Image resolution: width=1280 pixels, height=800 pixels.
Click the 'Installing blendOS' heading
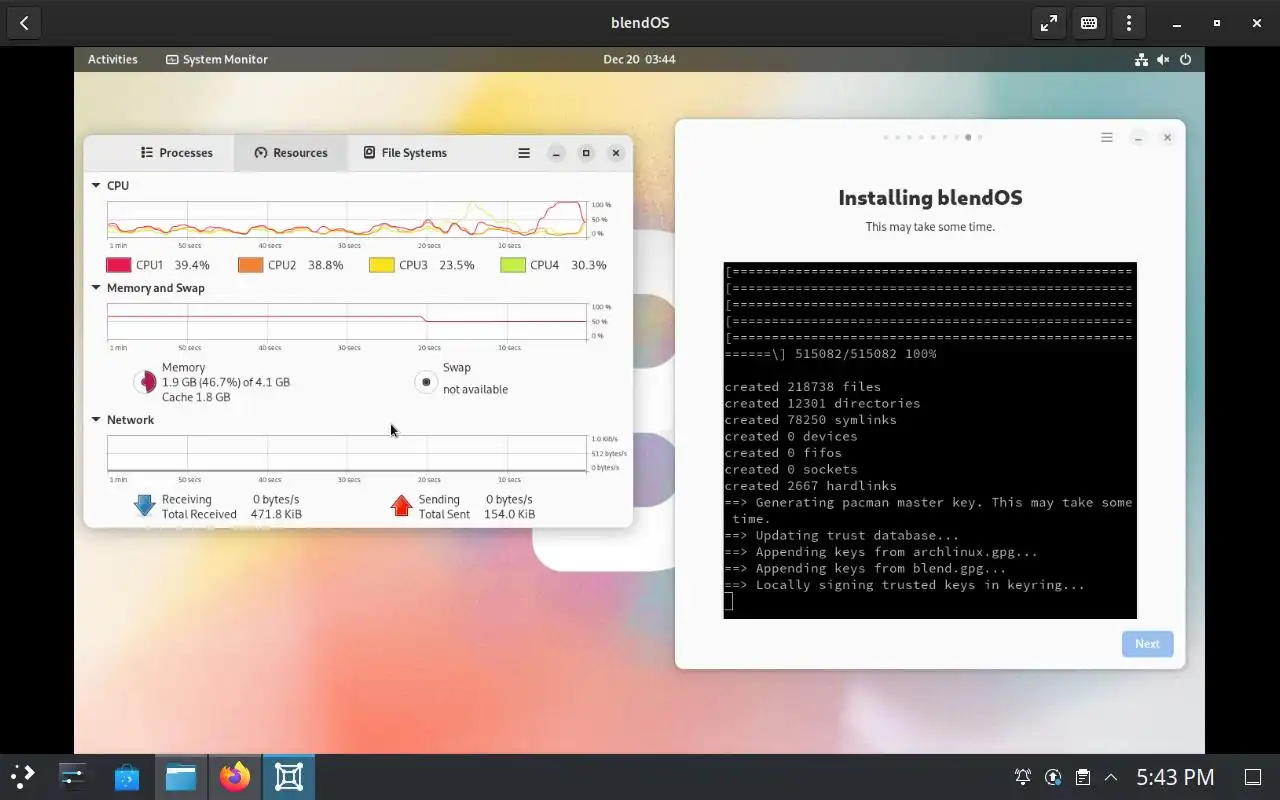click(930, 198)
